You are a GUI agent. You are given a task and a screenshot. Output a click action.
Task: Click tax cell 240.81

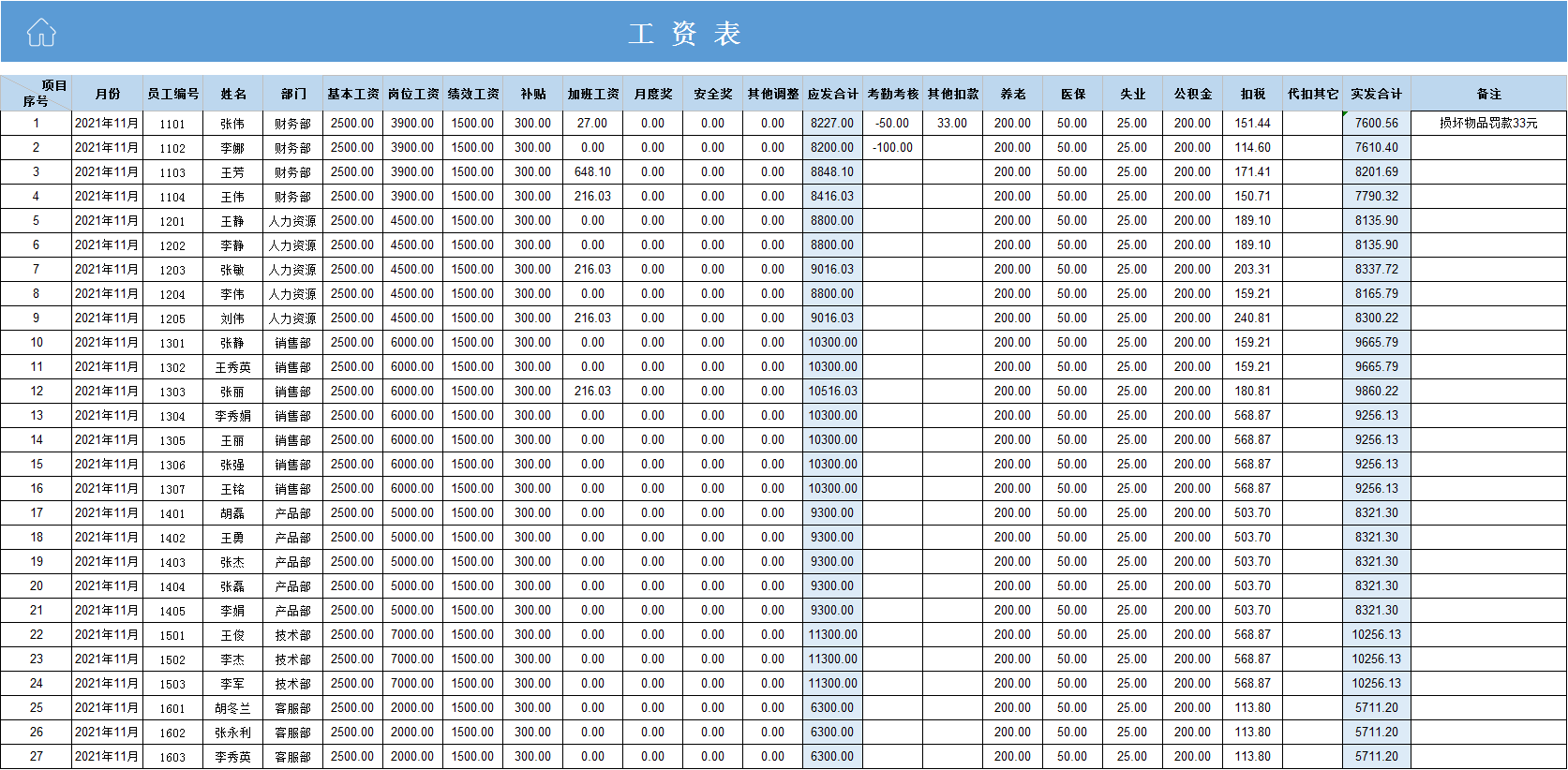click(x=1253, y=318)
